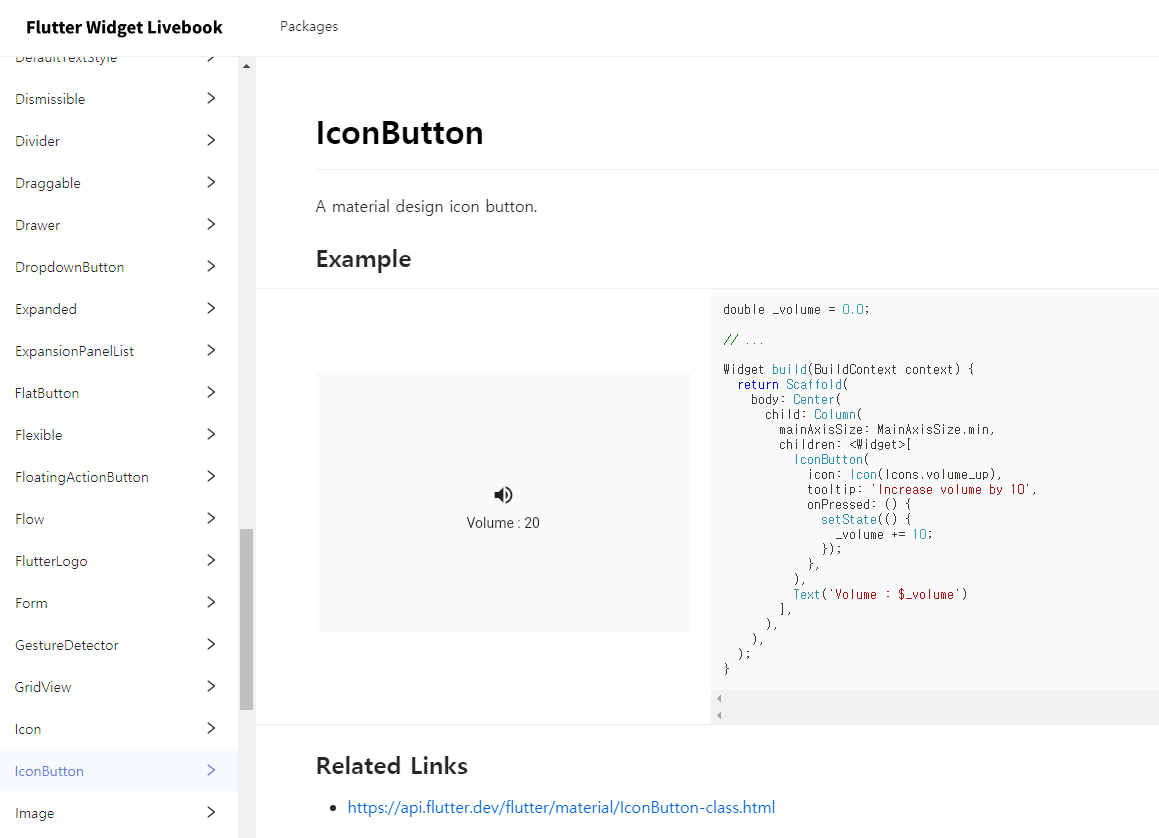Click the Form chevron arrow

click(211, 602)
